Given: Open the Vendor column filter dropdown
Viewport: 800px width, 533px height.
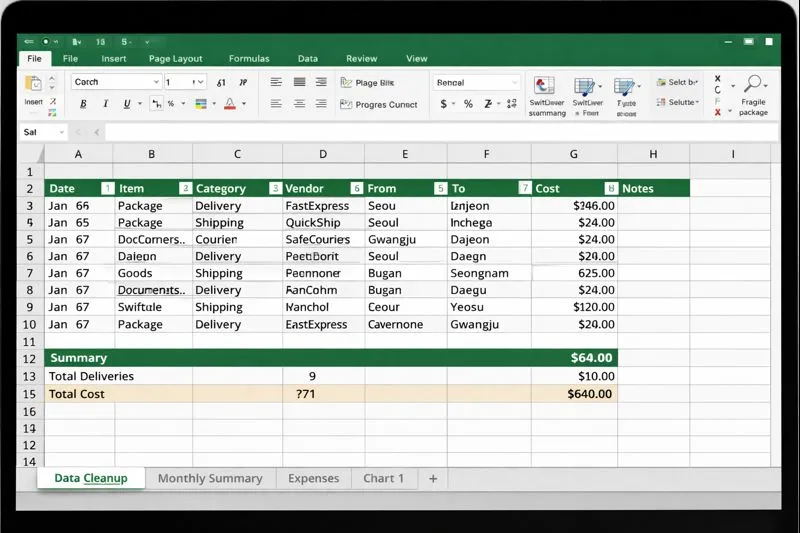Looking at the screenshot, I should coord(356,188).
